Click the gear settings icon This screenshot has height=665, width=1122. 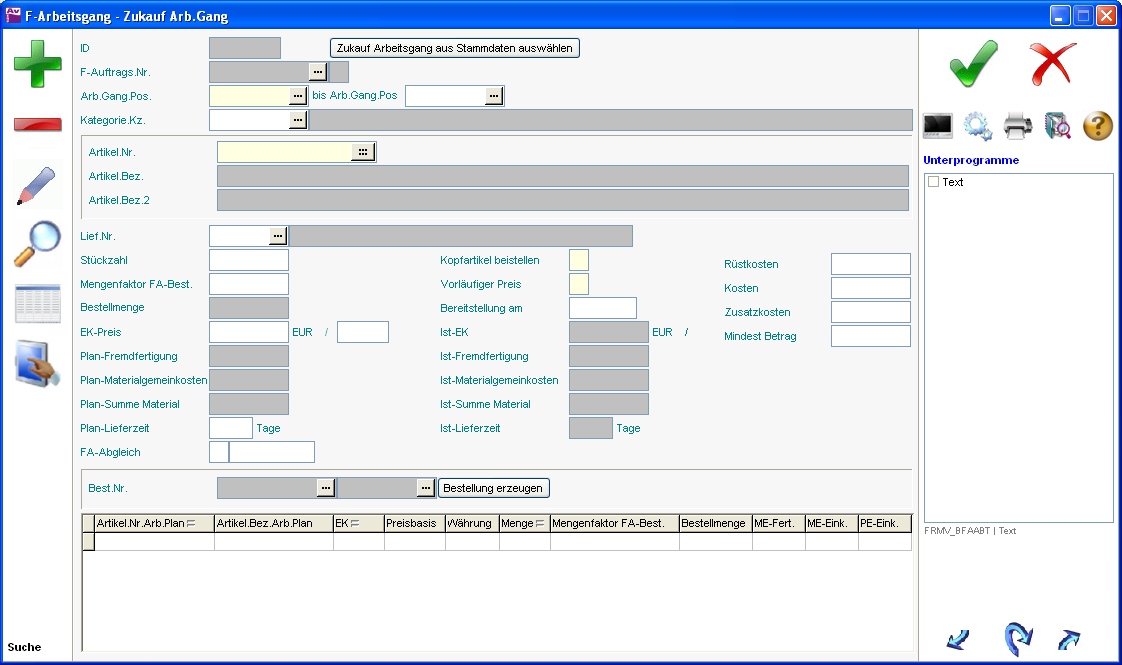977,126
